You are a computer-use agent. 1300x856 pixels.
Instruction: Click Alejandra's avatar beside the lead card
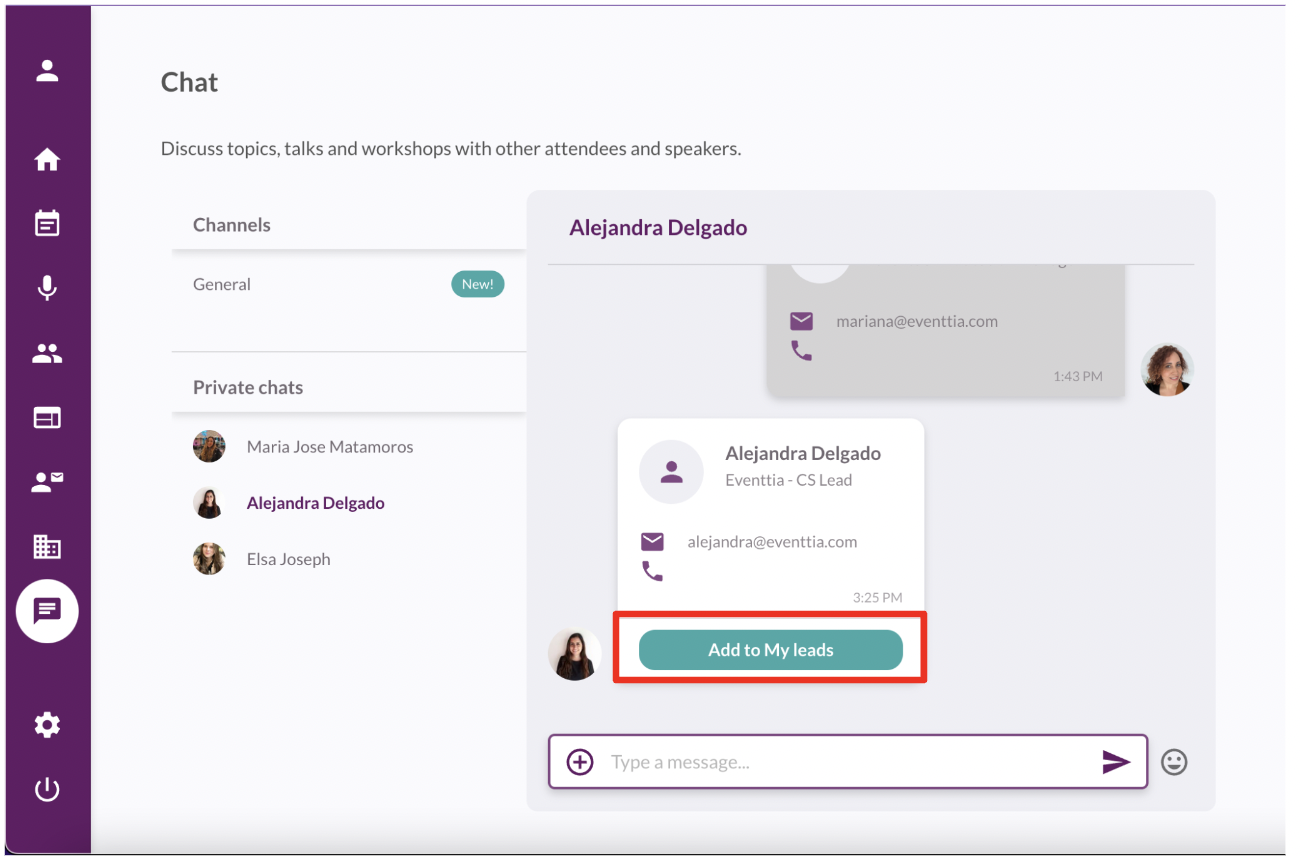point(575,655)
